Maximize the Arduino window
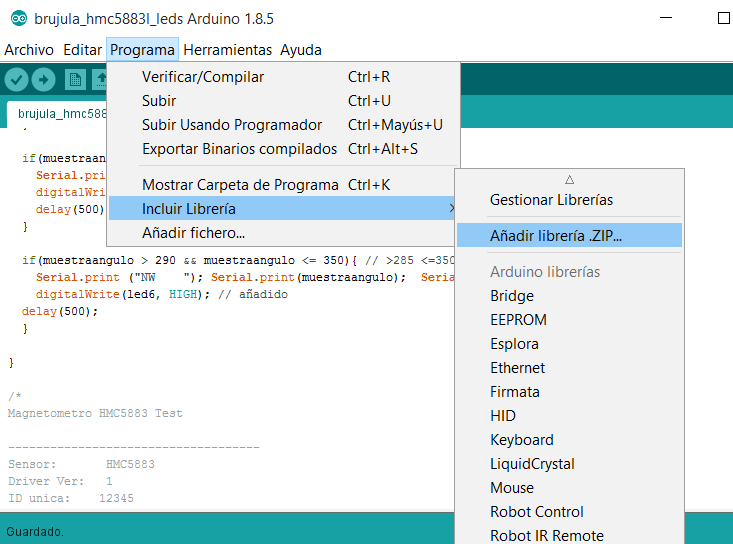Image resolution: width=733 pixels, height=544 pixels. pos(723,18)
